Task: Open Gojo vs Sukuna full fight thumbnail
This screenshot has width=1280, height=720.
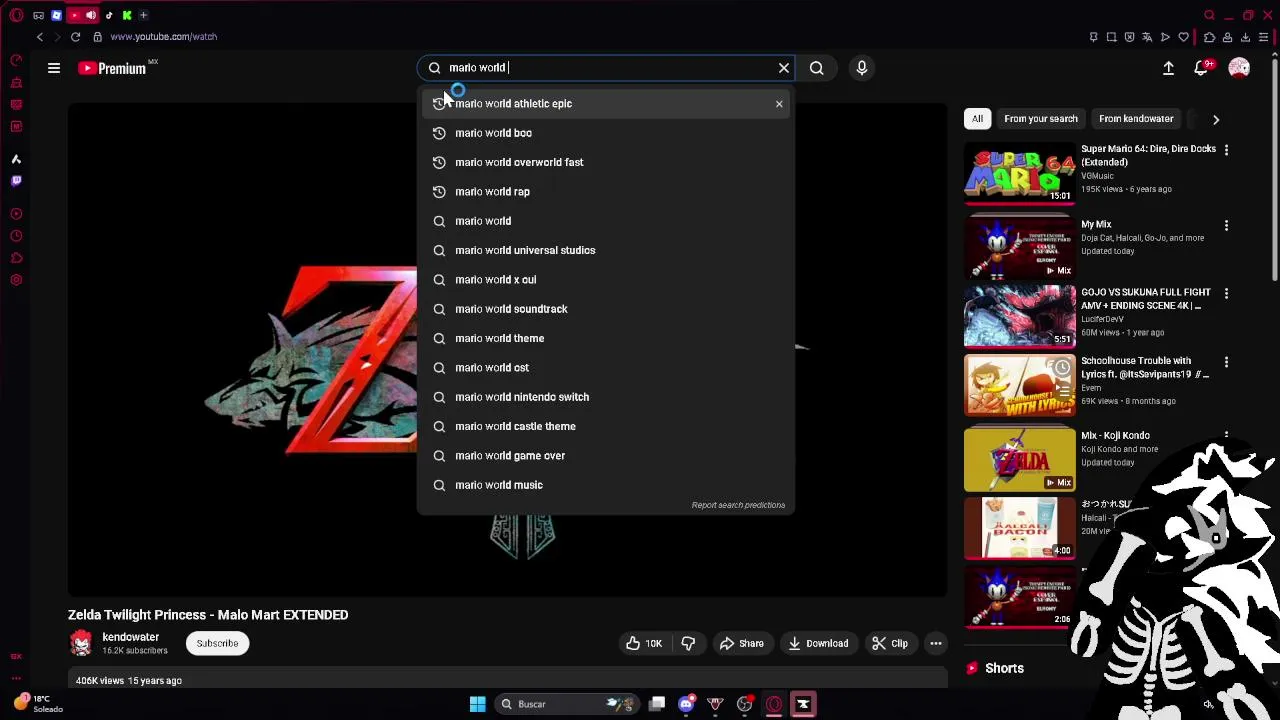Action: pos(1019,316)
